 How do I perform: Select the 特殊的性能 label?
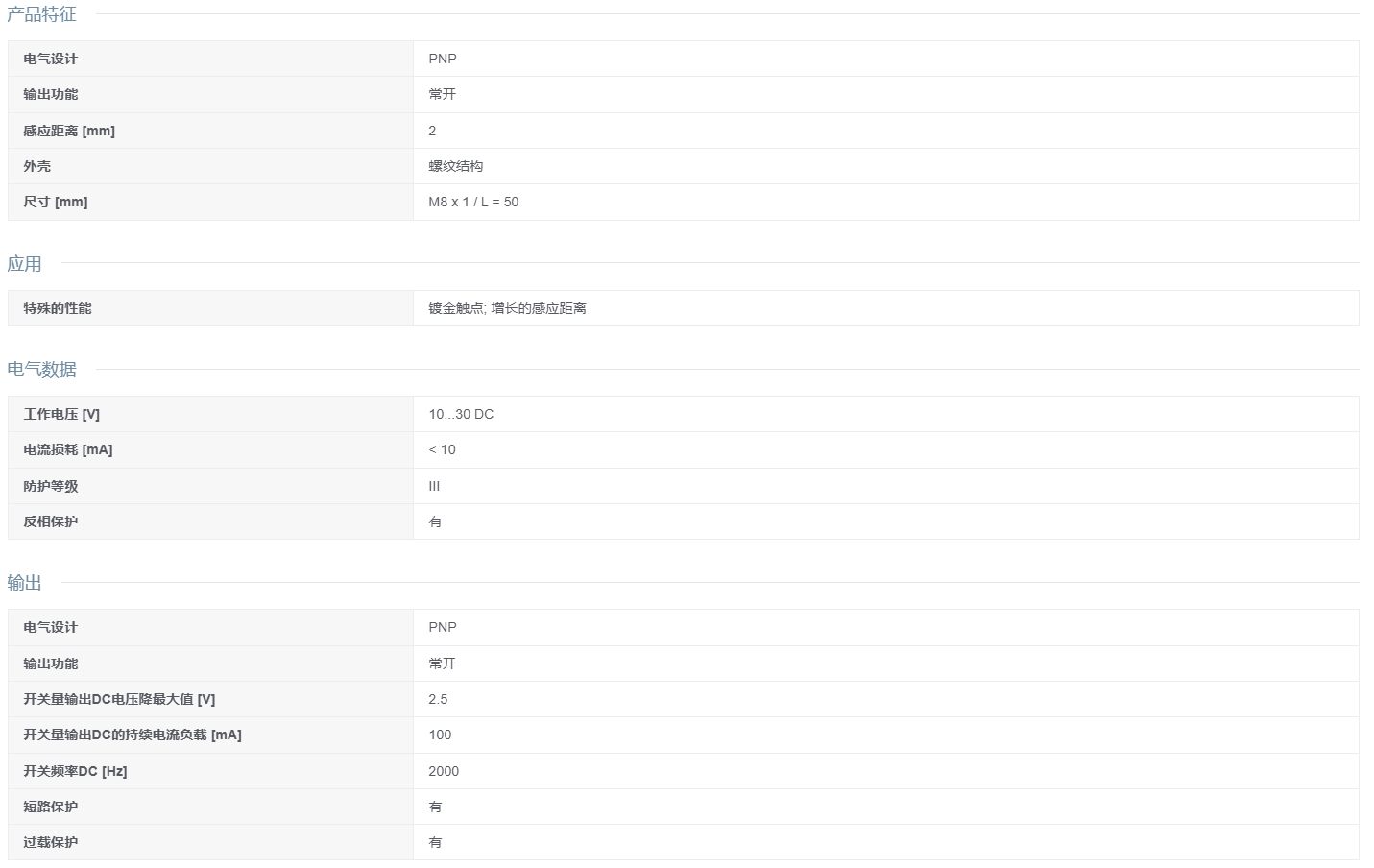[58, 308]
